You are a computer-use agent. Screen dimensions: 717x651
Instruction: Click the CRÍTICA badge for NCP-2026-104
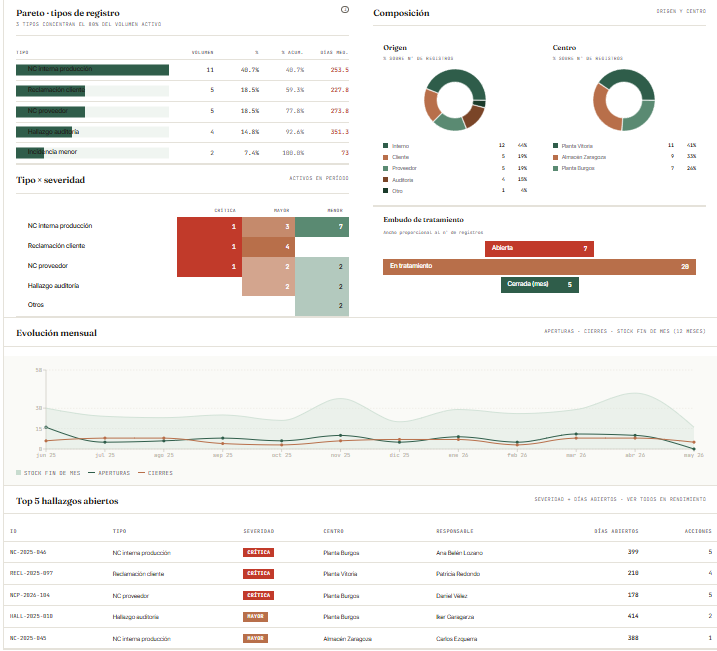click(258, 595)
